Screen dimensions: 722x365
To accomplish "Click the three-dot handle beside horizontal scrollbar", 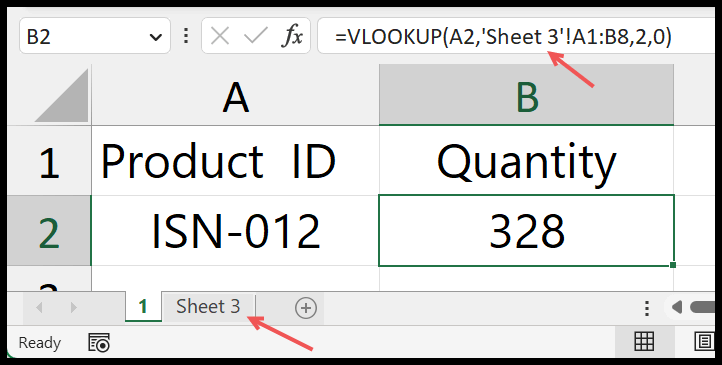I will click(647, 308).
